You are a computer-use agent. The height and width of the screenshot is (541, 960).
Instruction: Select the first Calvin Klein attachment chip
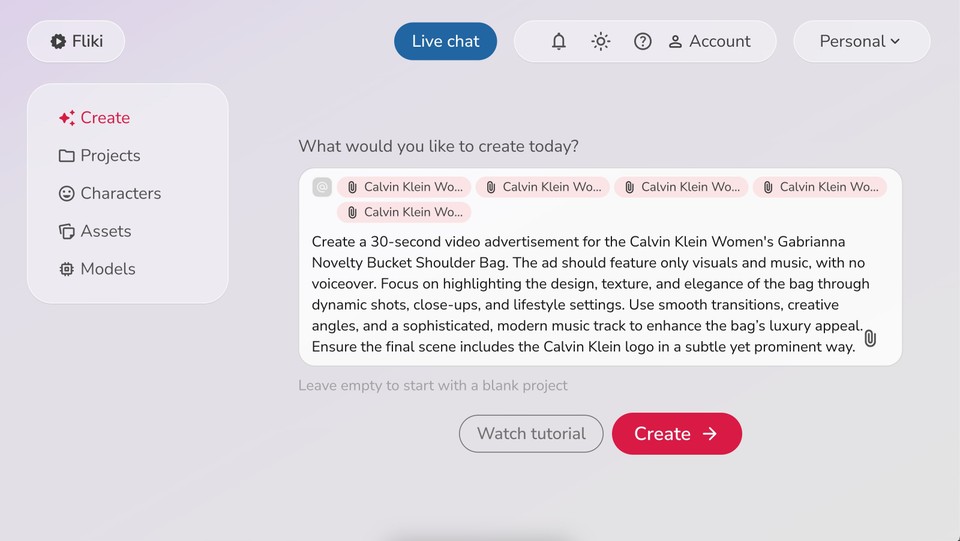coord(404,187)
